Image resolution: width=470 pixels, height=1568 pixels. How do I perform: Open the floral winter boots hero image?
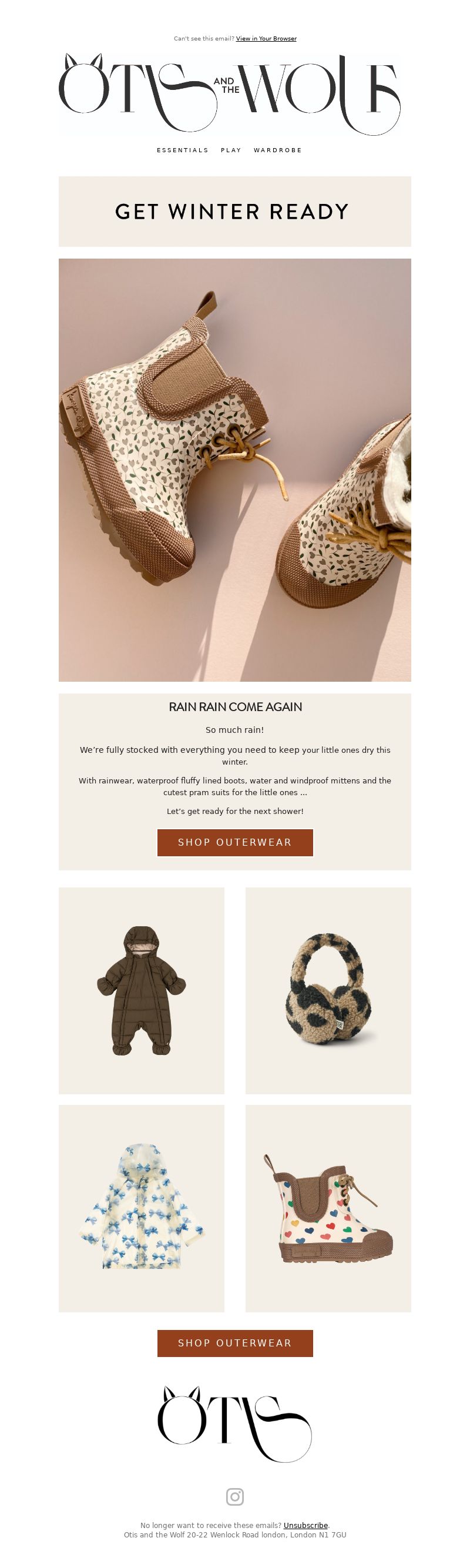[235, 470]
